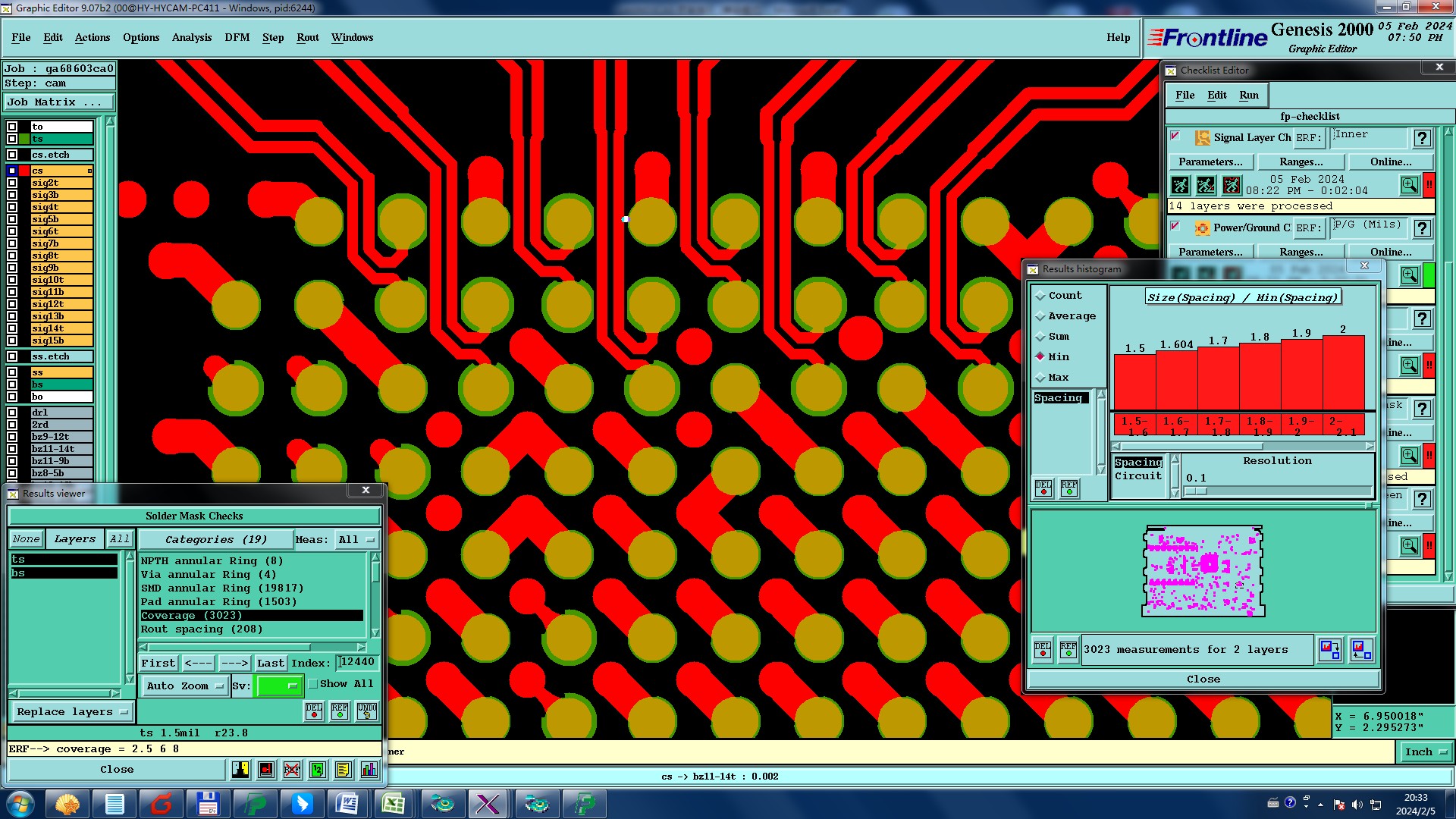Open the Auto Zoom dropdown
Screen dimensions: 1456x819
[x=185, y=686]
